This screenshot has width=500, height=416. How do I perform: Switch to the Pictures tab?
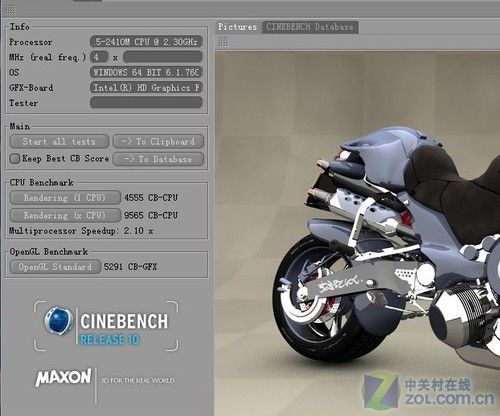pos(238,27)
